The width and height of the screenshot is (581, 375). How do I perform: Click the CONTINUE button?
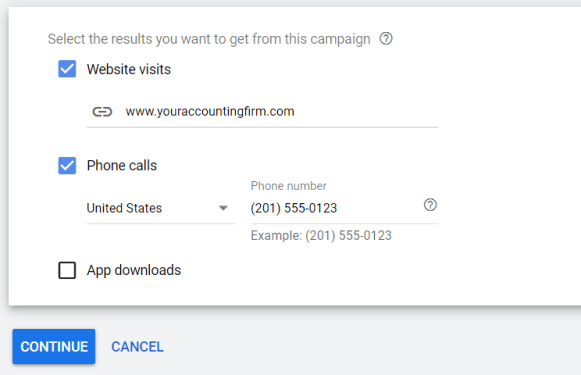tap(54, 346)
